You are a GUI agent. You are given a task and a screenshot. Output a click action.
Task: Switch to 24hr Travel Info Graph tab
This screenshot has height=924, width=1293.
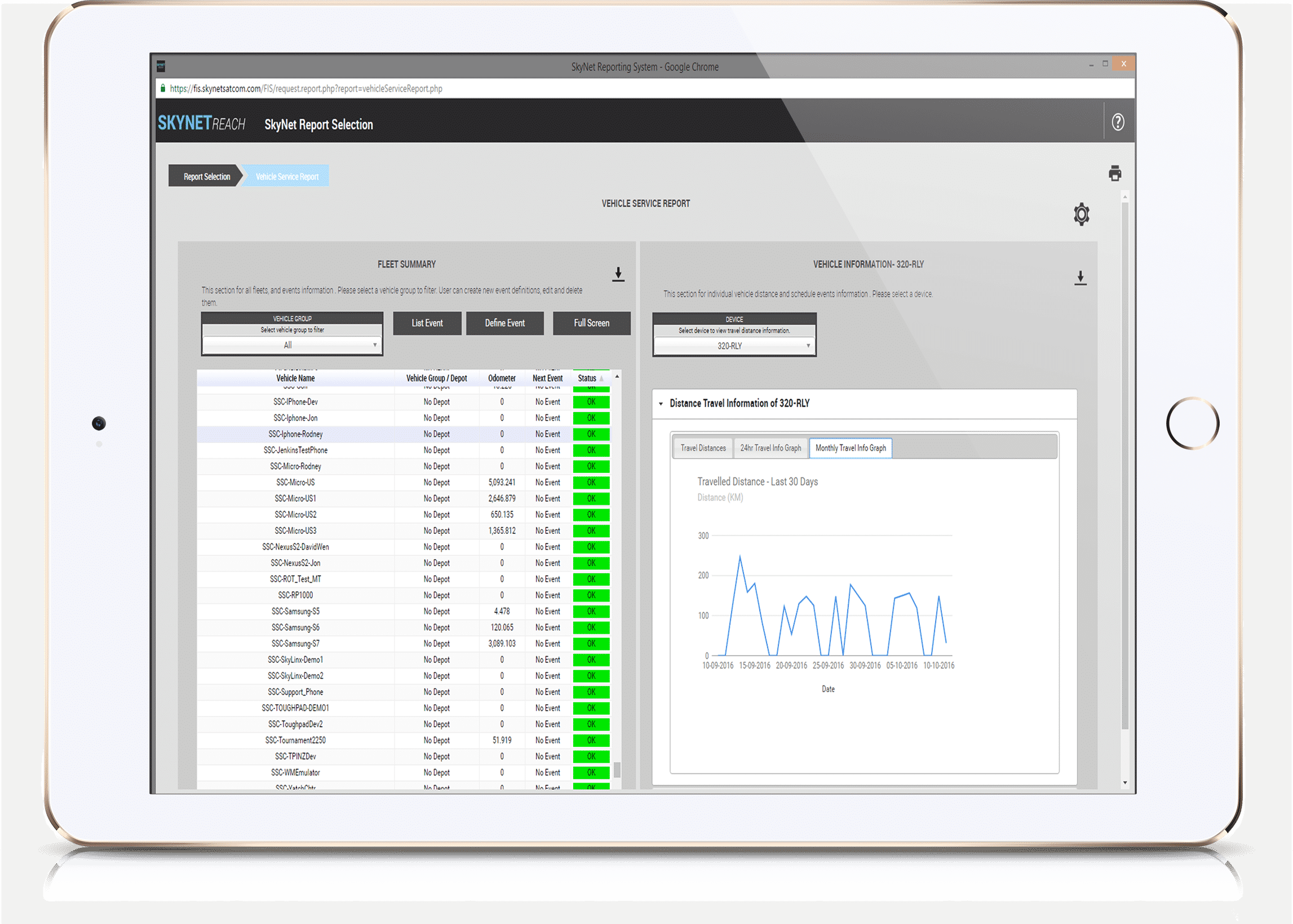click(771, 448)
